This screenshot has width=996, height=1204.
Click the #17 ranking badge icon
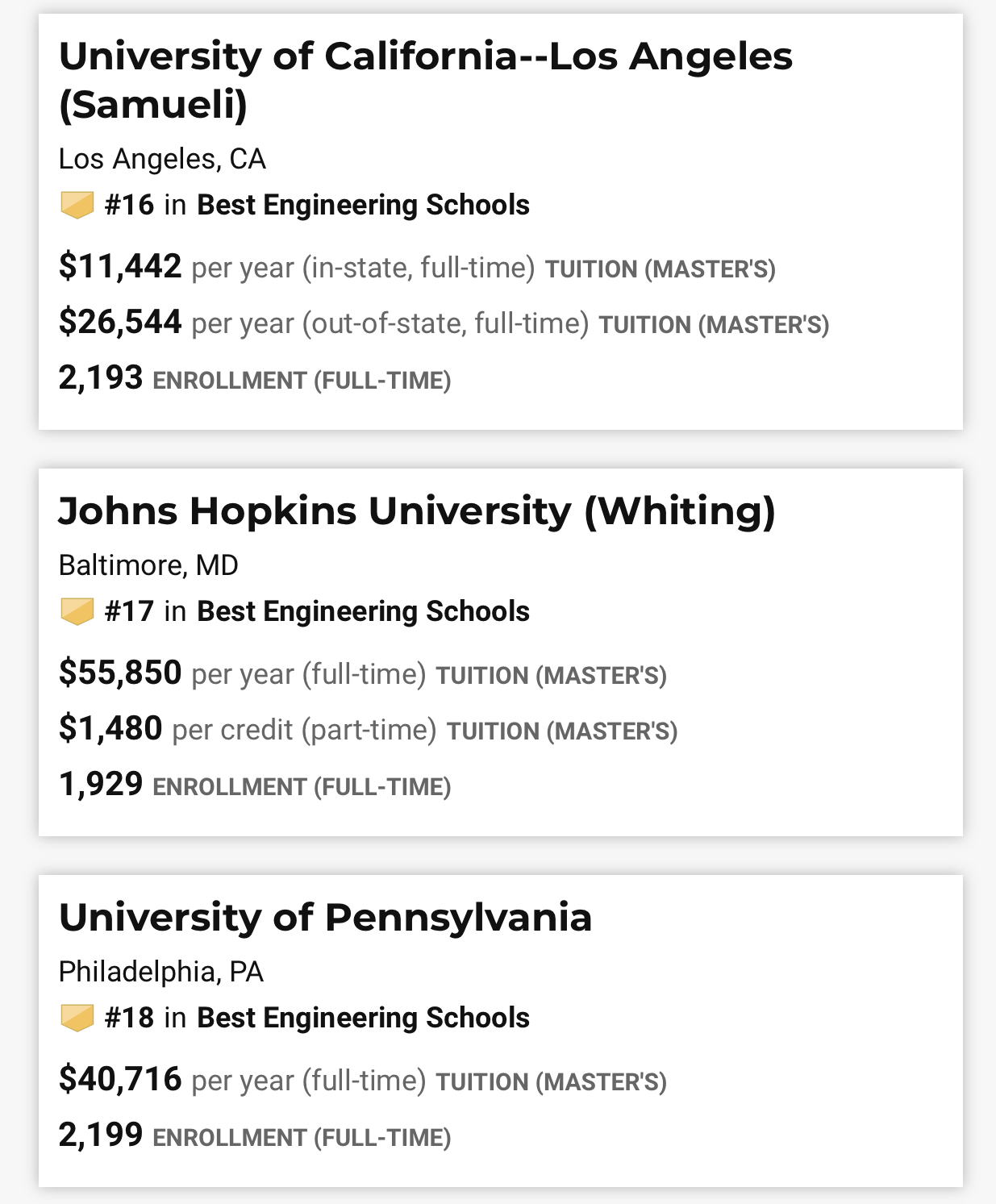coord(78,611)
